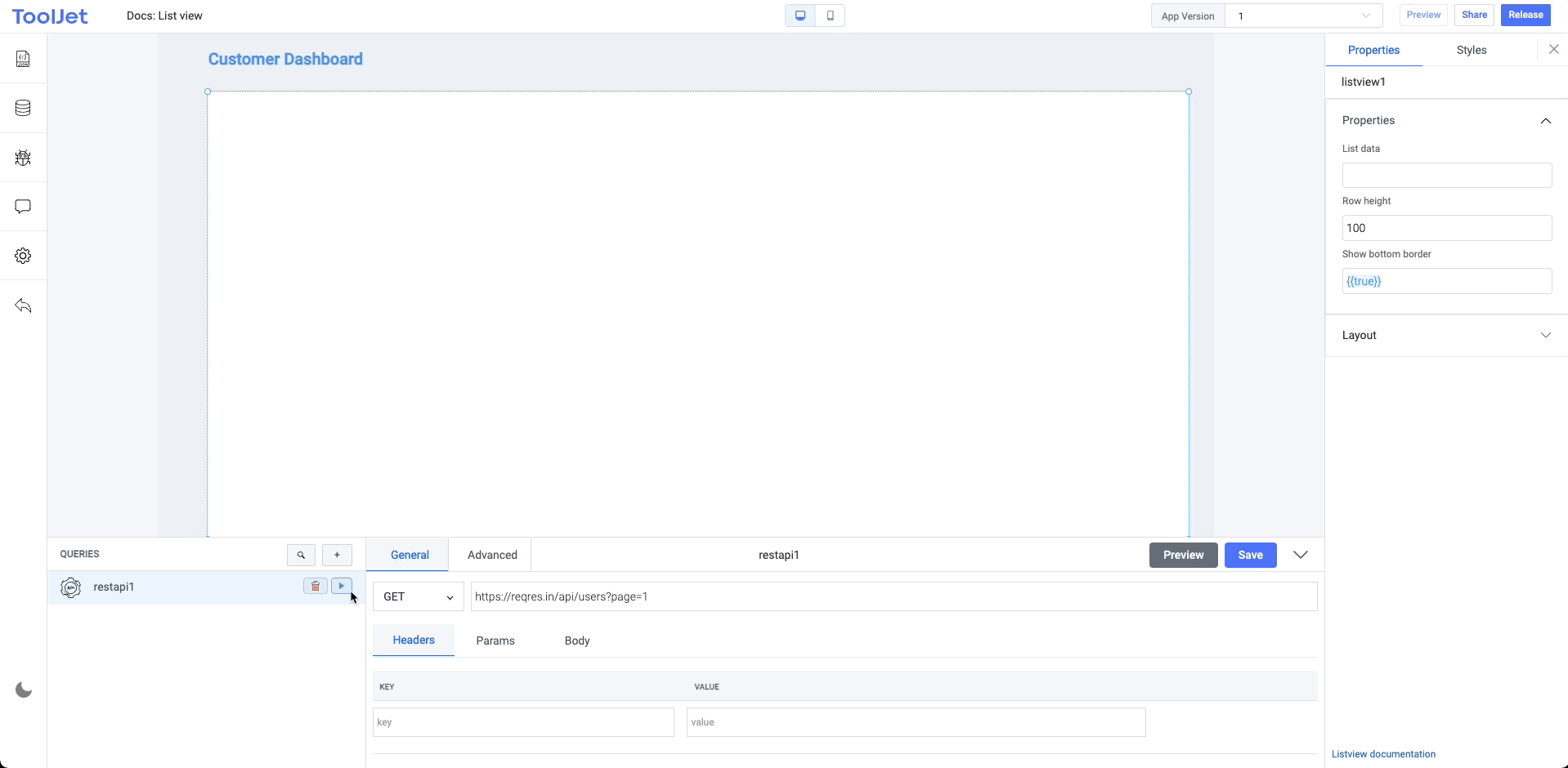
Task: Delete the restapi1 query with trash icon
Action: click(x=315, y=586)
